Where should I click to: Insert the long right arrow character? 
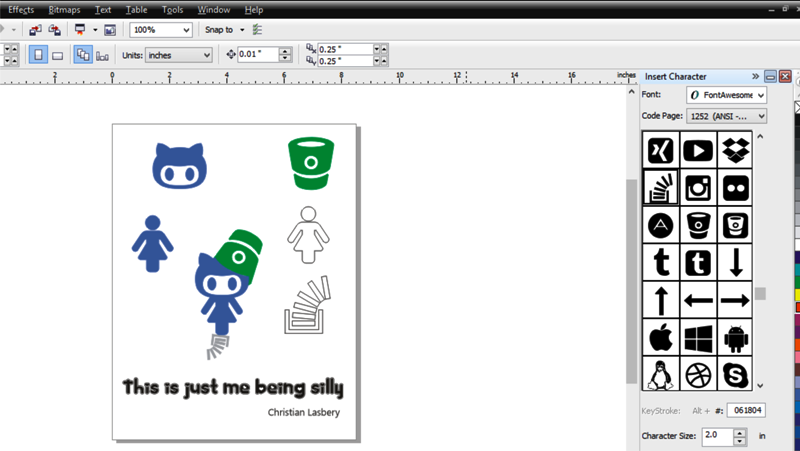(x=735, y=300)
